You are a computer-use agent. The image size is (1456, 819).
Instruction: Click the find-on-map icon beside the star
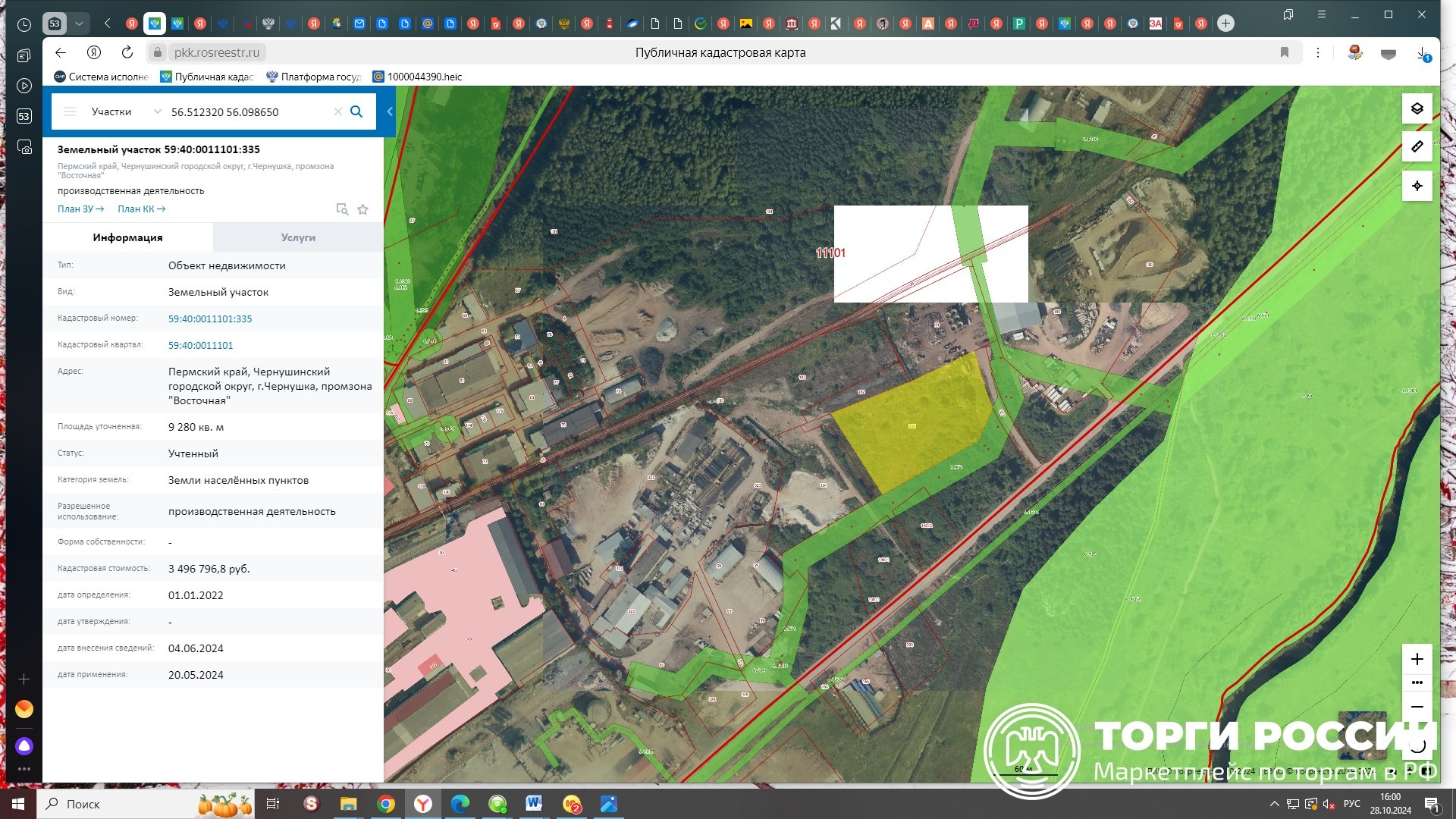click(342, 209)
